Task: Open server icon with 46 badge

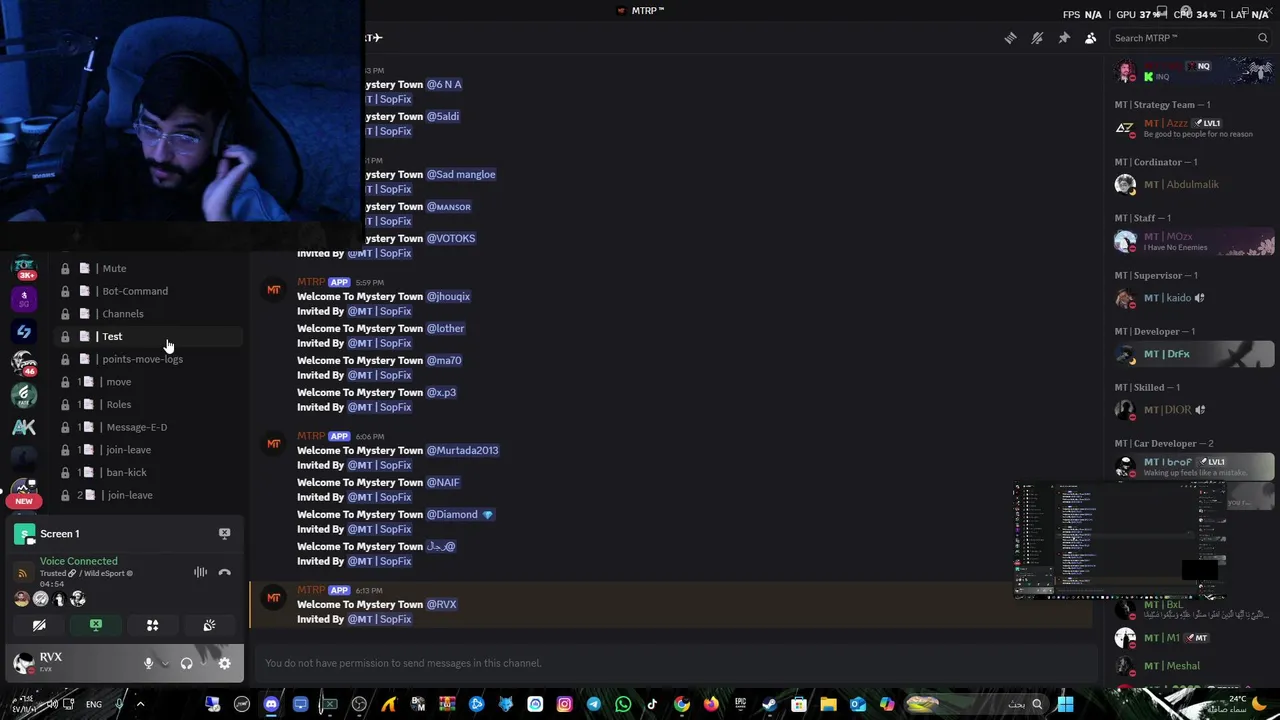Action: coord(24,363)
